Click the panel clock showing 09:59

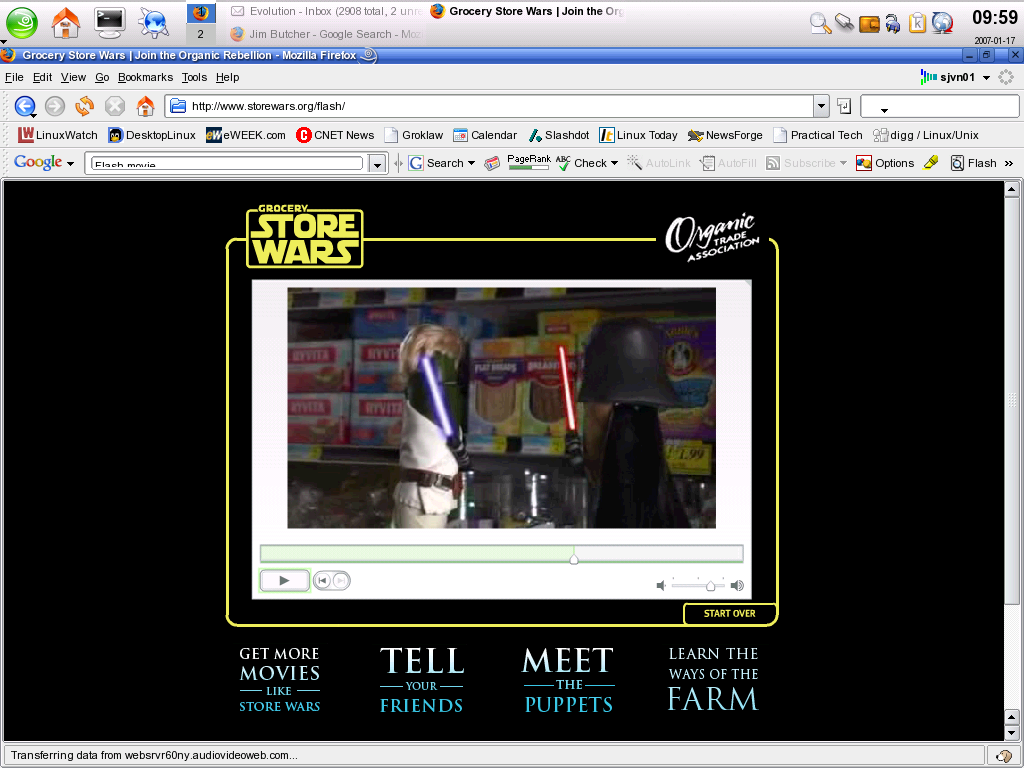click(995, 17)
